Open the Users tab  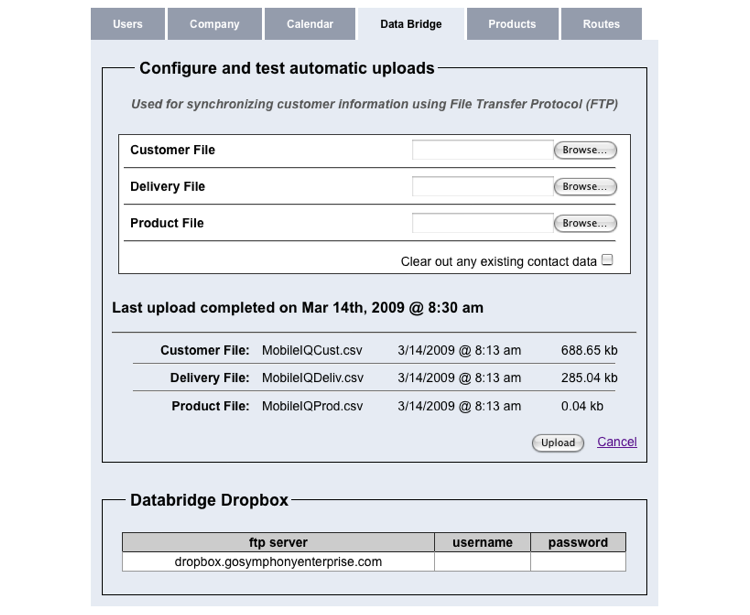[127, 24]
